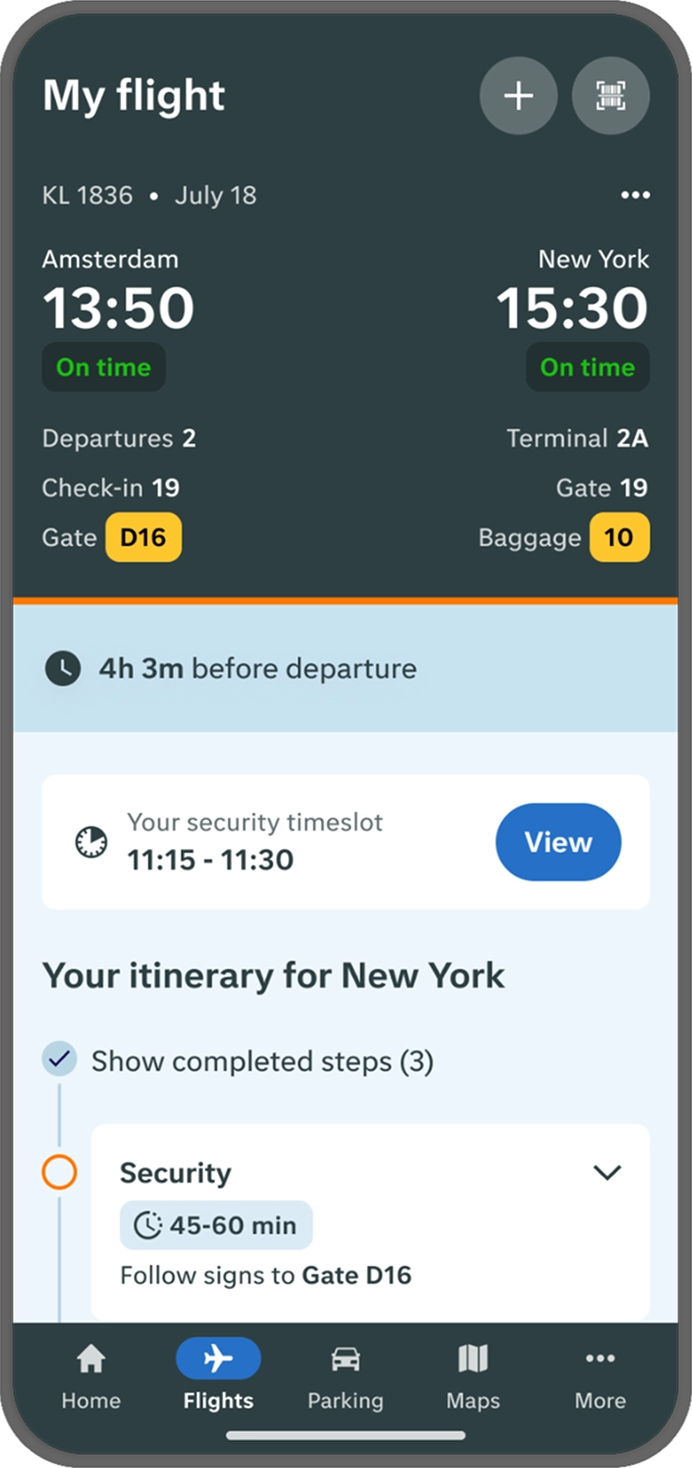
Task: Open the three-dot flight options menu
Action: [x=635, y=195]
